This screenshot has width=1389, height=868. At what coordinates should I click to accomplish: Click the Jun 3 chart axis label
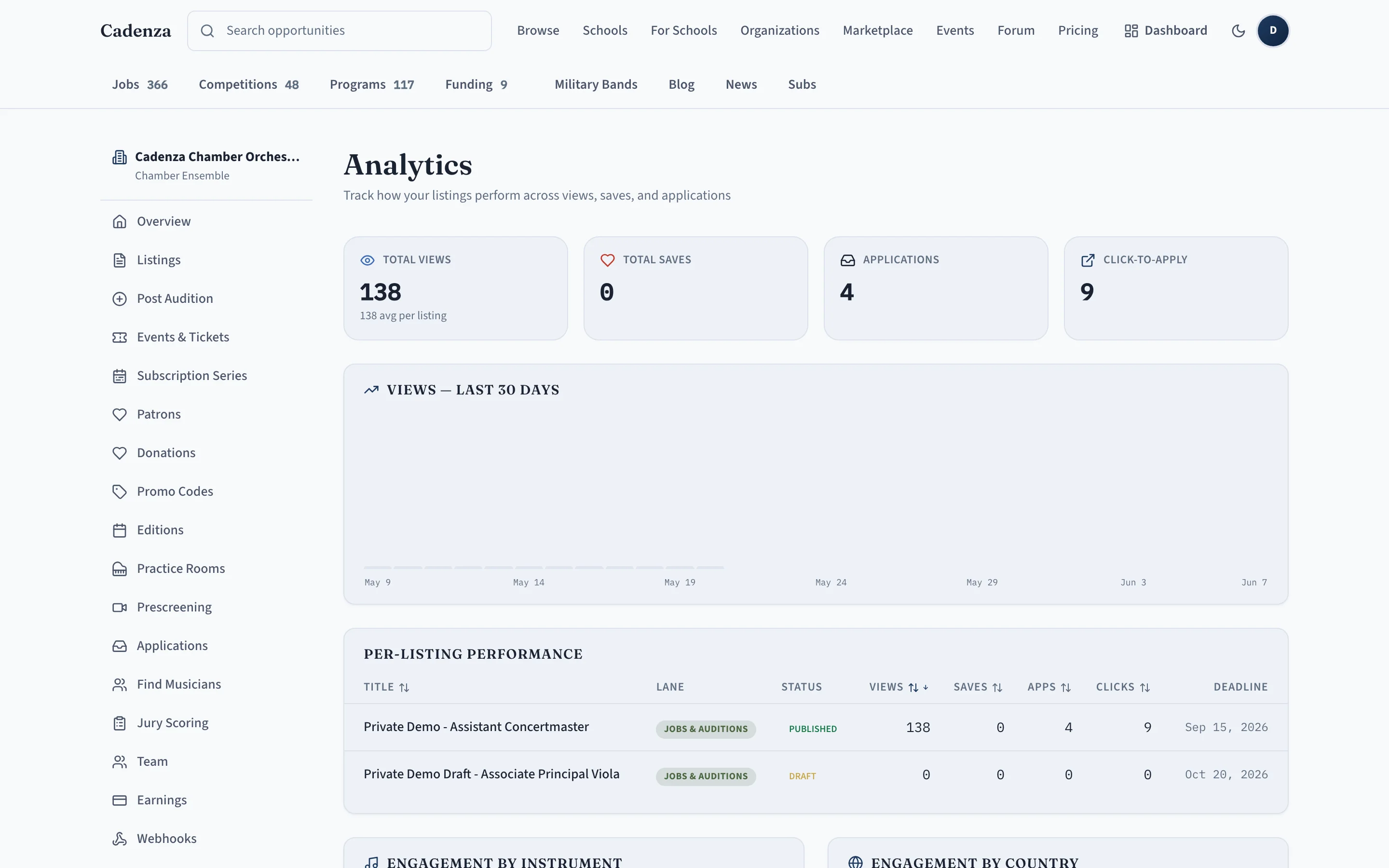1132,582
